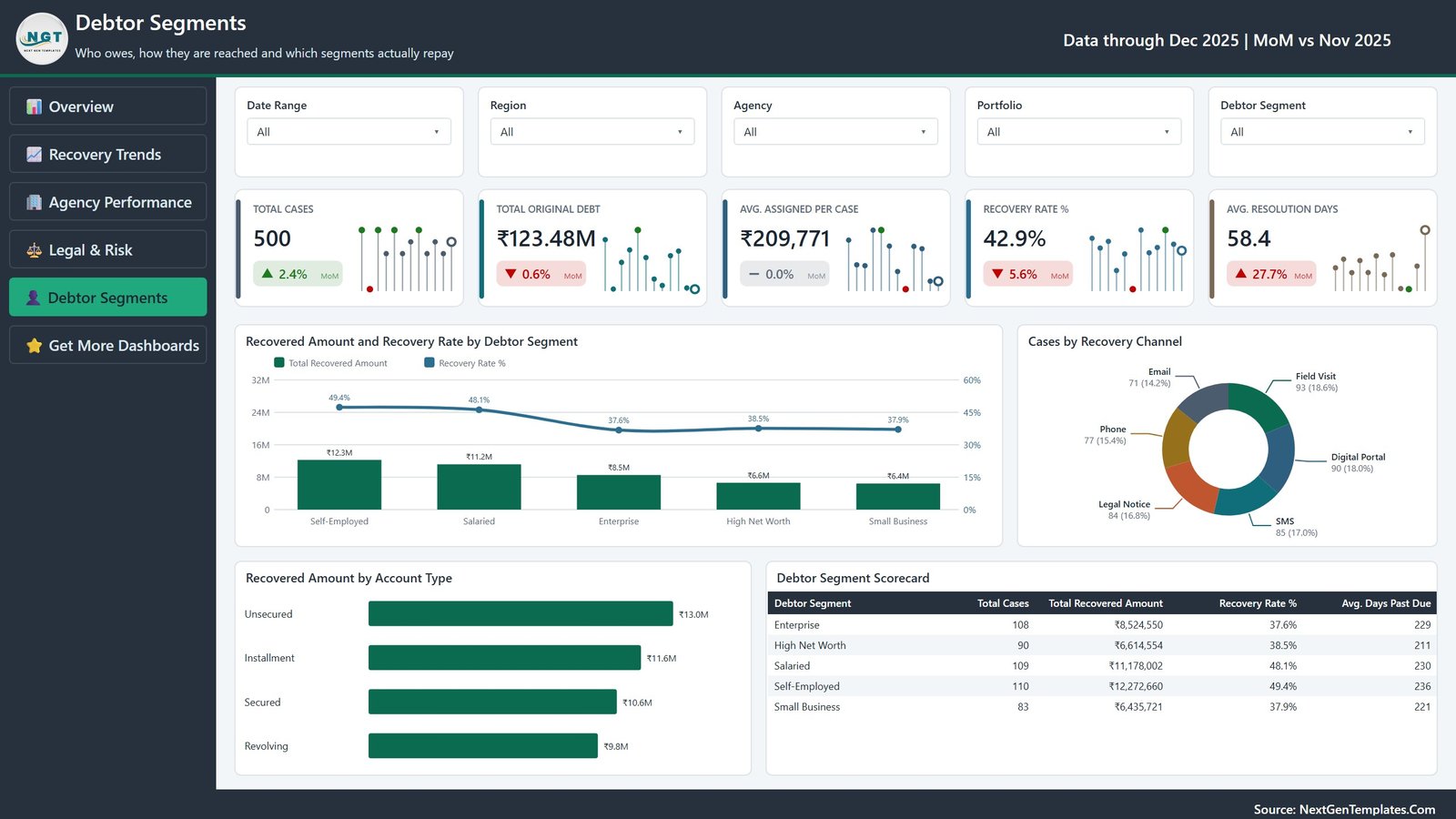Sort by Avg. Days Past Due header
1456x819 pixels.
click(1386, 603)
